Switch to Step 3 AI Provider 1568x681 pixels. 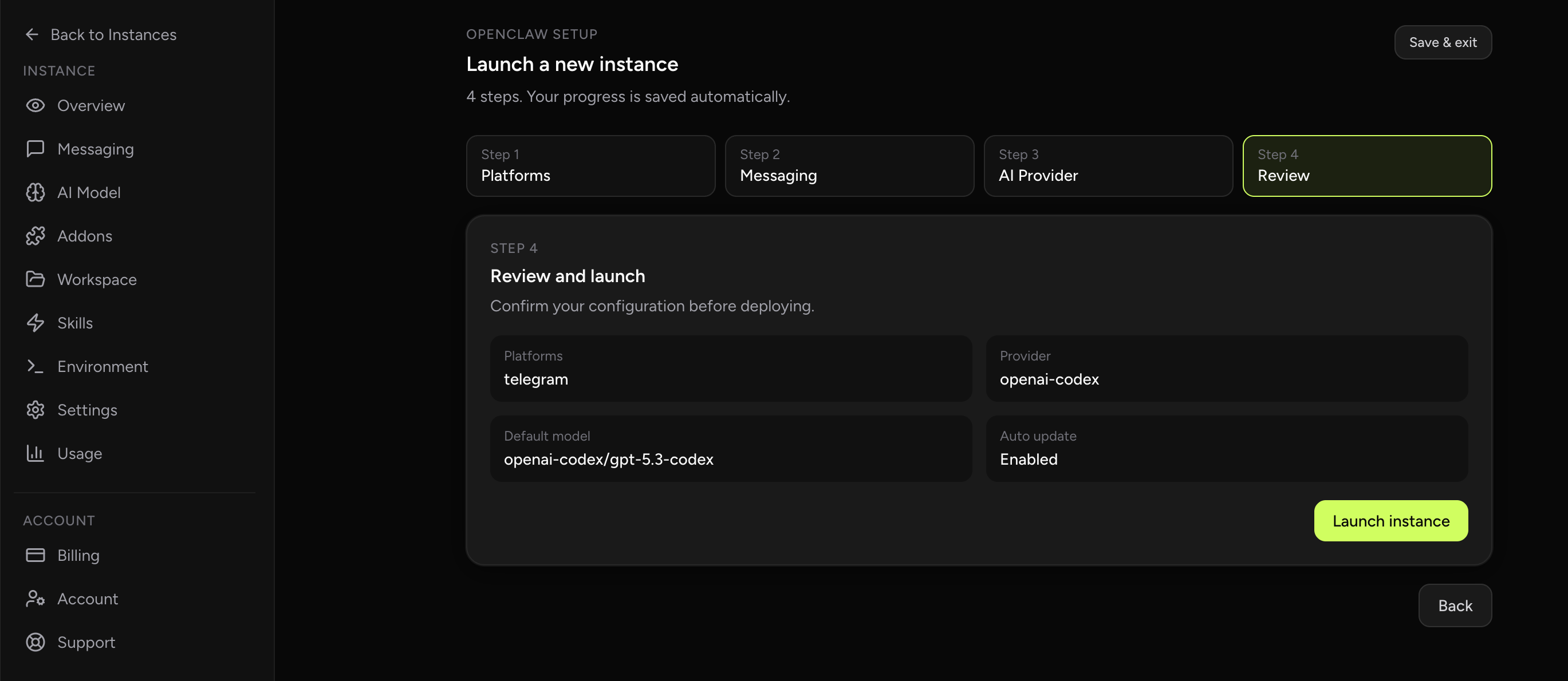[x=1108, y=166]
